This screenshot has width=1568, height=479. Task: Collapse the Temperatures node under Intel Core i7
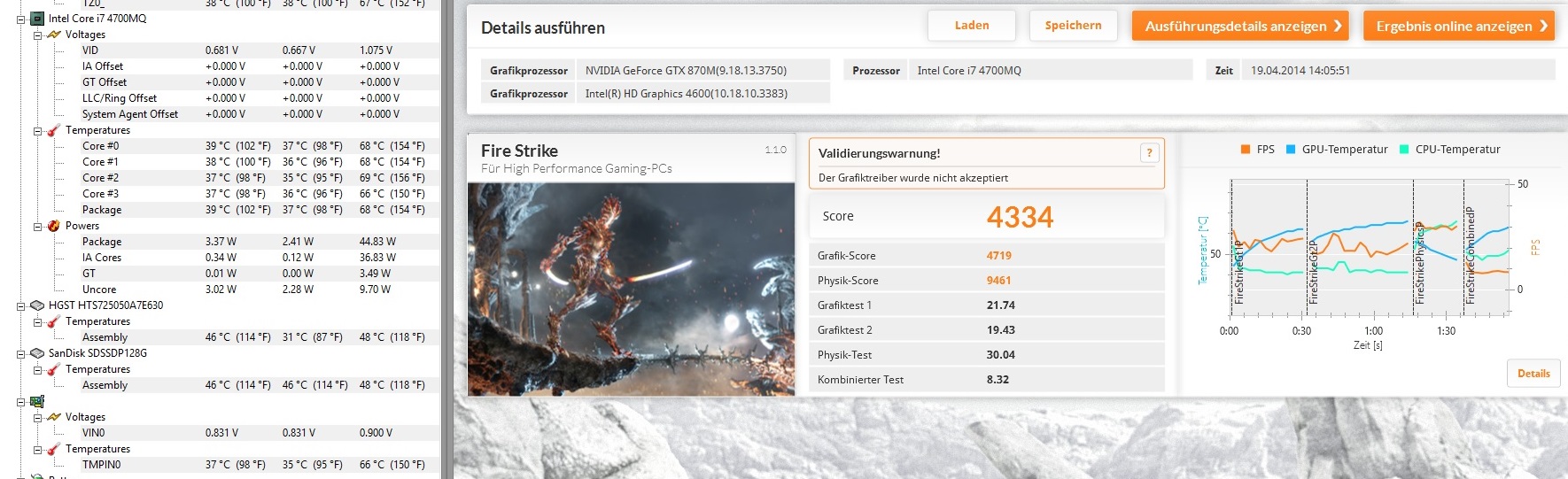point(37,130)
